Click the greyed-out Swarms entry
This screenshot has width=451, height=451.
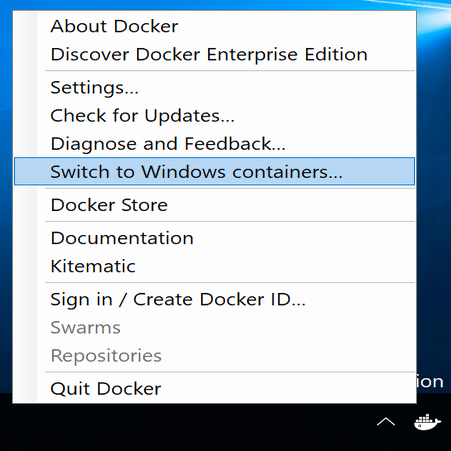tap(215, 327)
